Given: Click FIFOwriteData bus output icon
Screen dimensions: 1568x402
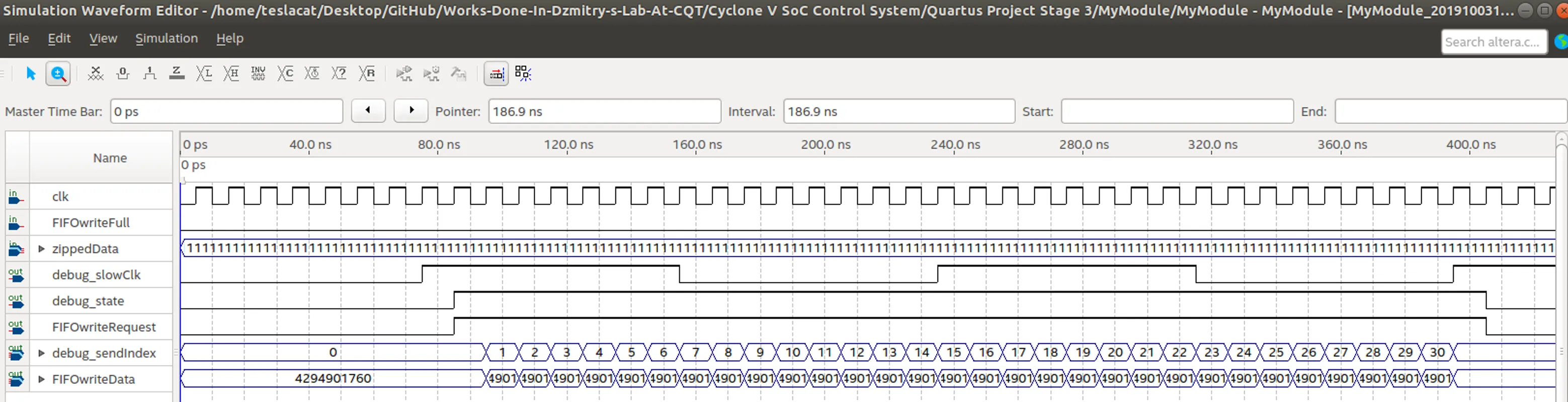Looking at the screenshot, I should pyautogui.click(x=17, y=379).
